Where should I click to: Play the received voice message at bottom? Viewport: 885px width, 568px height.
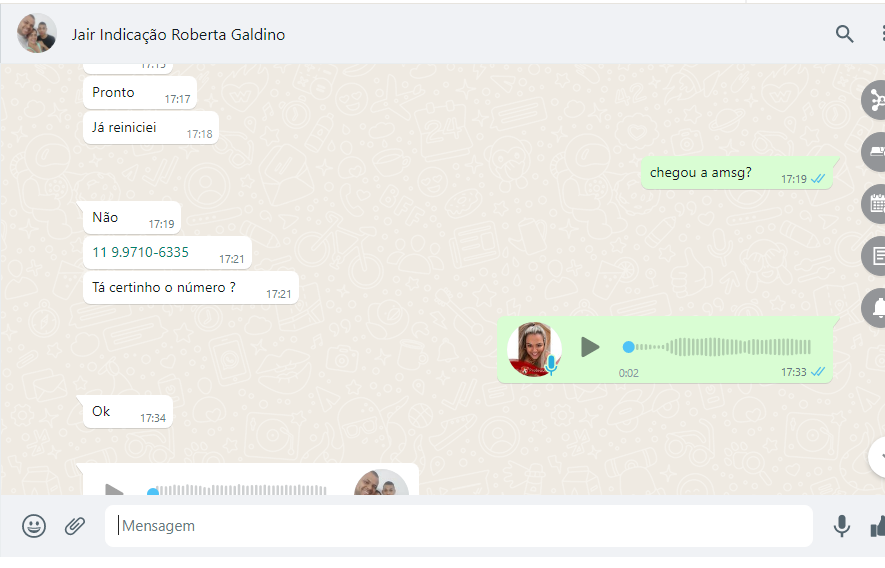(114, 490)
